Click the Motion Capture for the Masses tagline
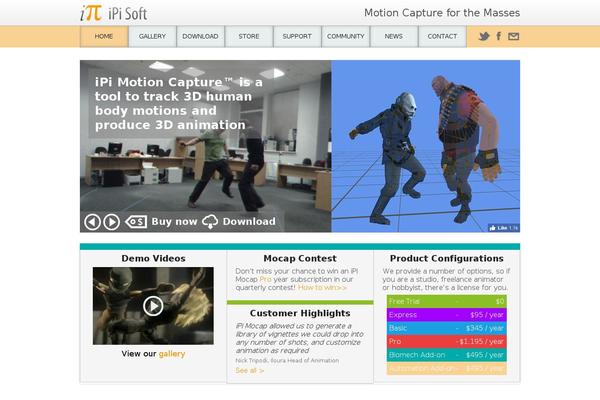The height and width of the screenshot is (400, 600). point(442,13)
